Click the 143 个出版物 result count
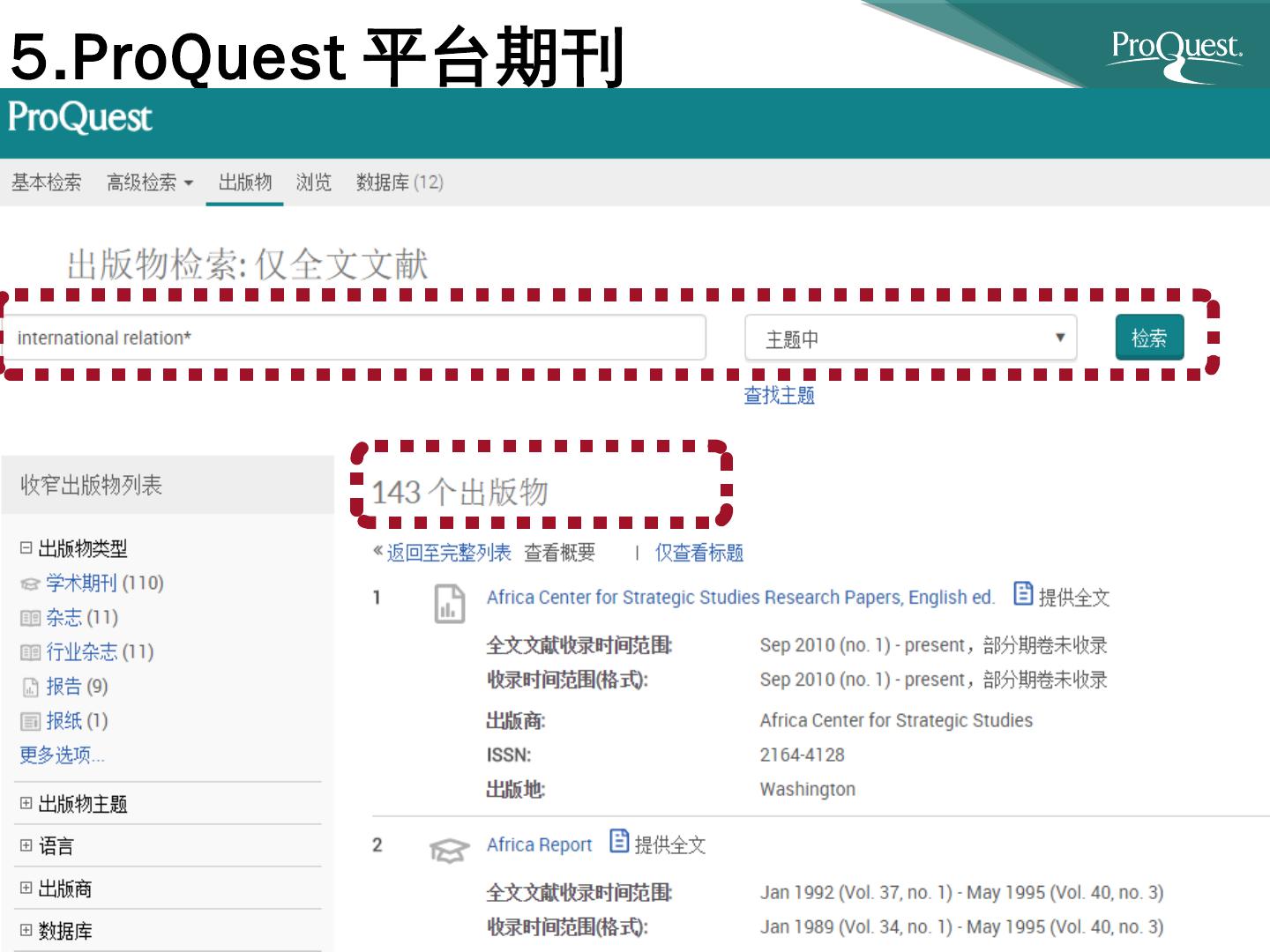Screen dimensions: 1270x952 pyautogui.click(x=459, y=492)
